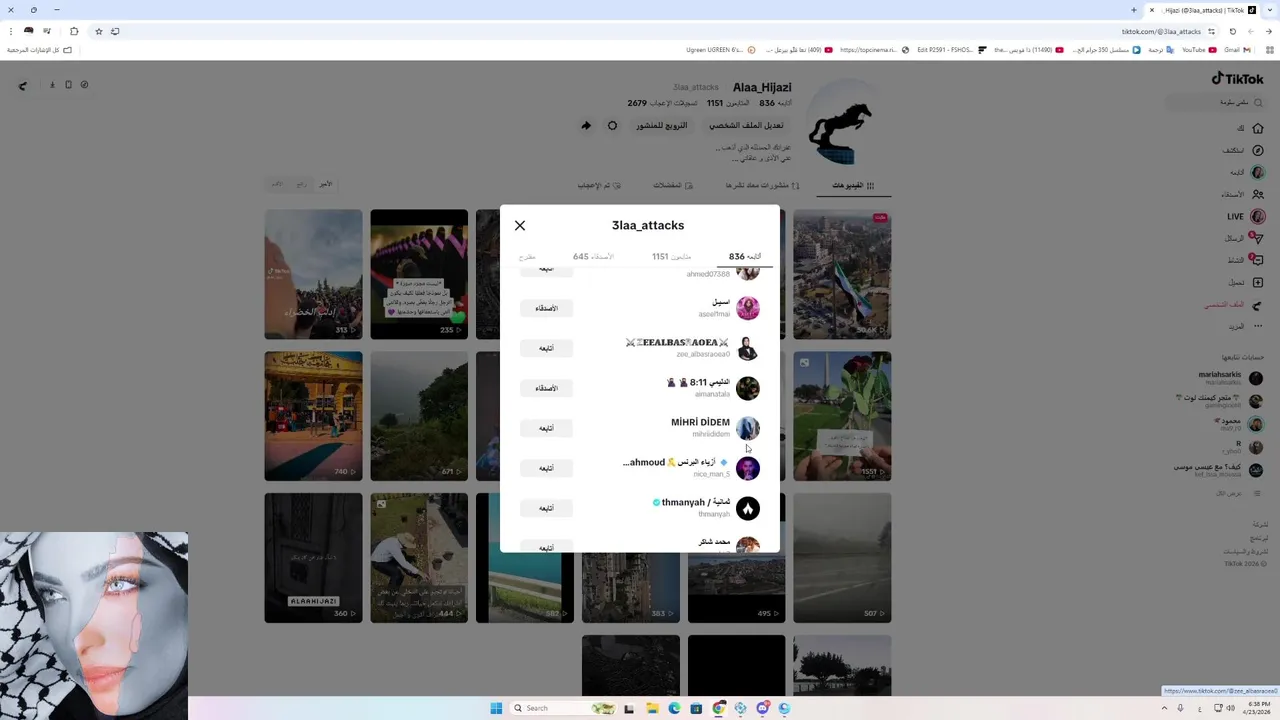1280x720 pixels.
Task: Click the TikTok search field
Action: pos(1215,102)
